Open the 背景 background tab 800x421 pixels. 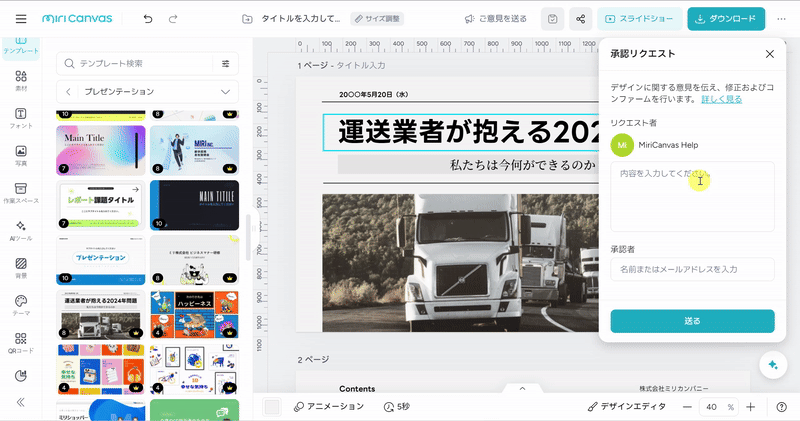coord(21,268)
